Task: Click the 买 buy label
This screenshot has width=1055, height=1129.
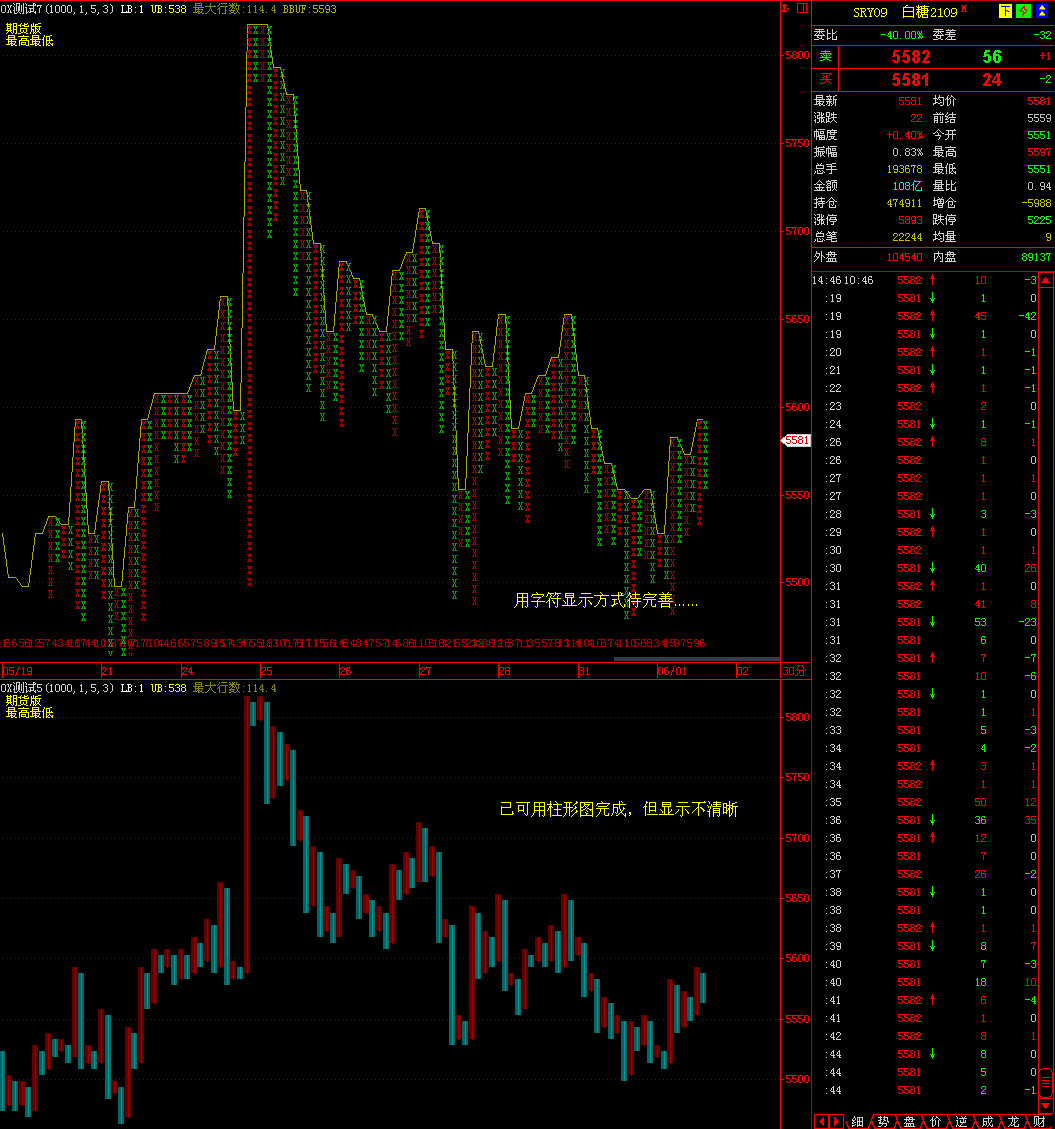Action: pyautogui.click(x=825, y=79)
